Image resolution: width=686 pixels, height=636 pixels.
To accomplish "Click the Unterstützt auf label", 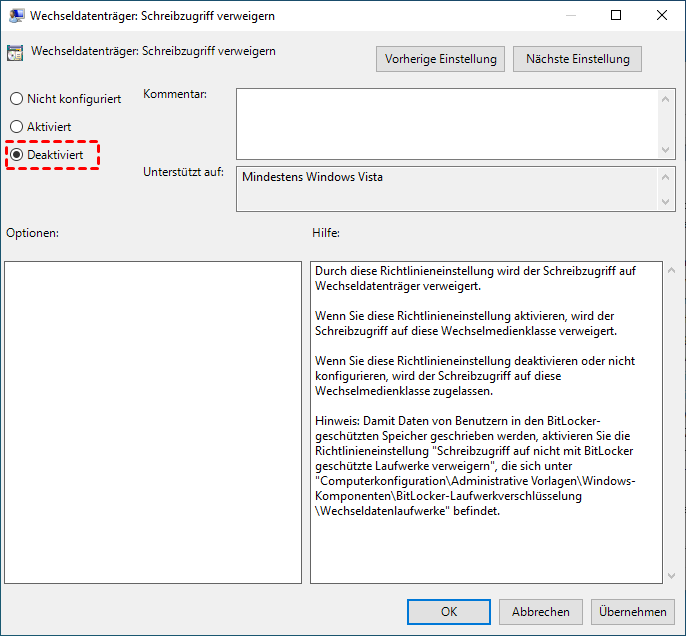I will 183,172.
